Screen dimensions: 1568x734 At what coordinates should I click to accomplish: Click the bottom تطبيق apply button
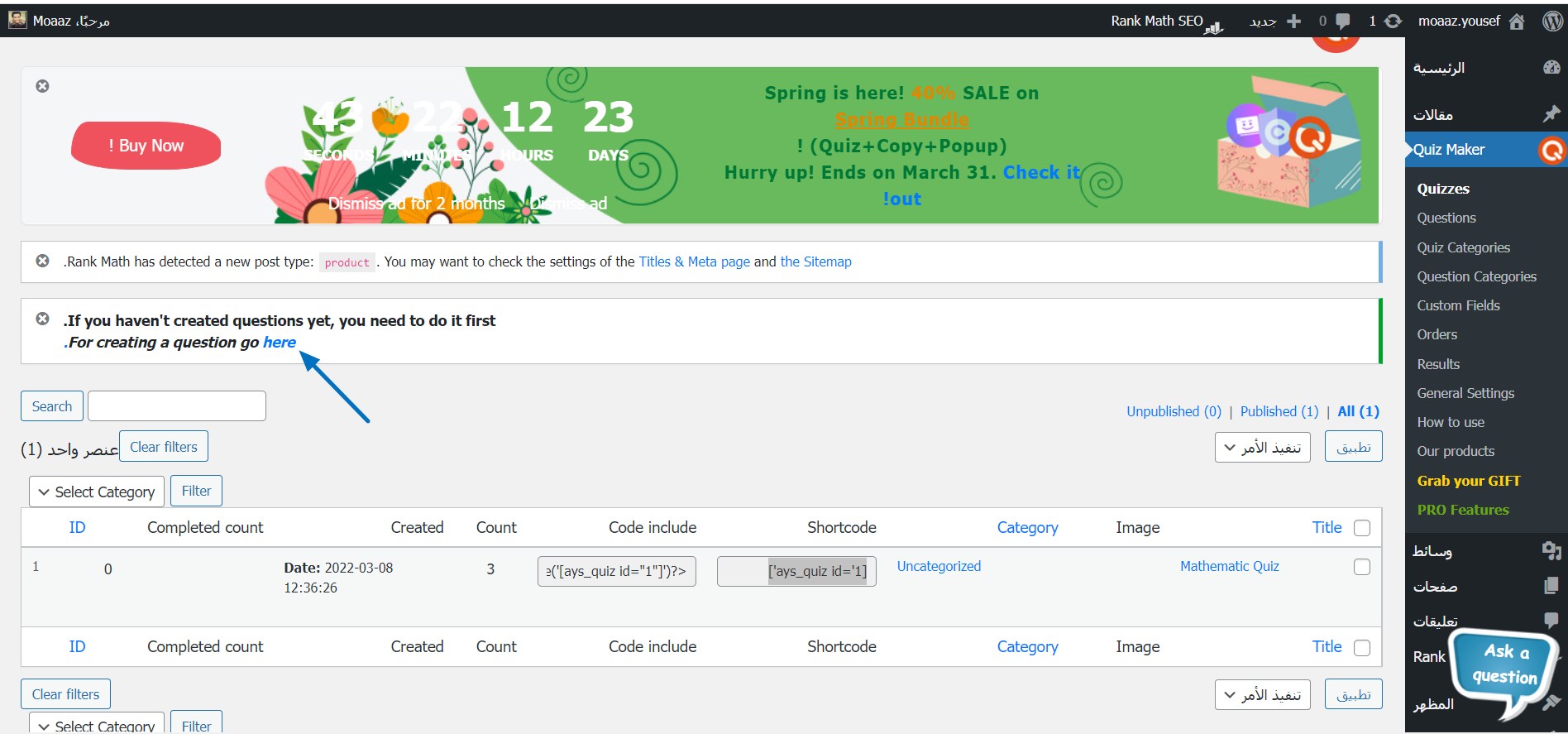click(x=1354, y=695)
